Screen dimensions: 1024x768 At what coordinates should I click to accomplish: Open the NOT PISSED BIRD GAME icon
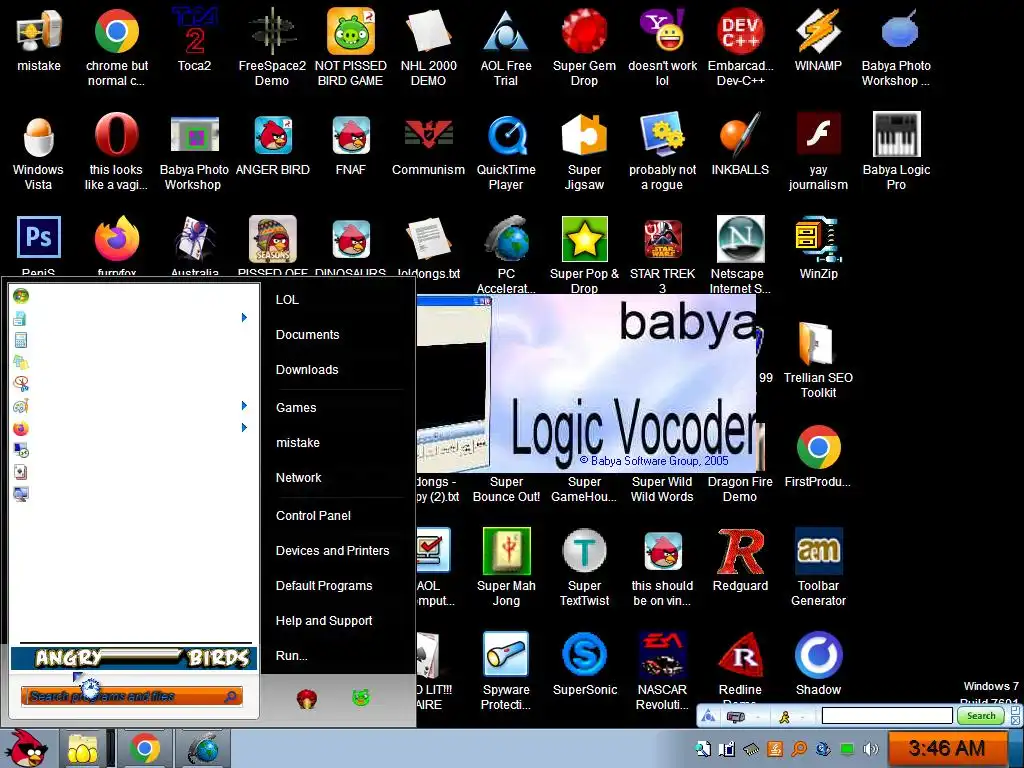(x=351, y=30)
